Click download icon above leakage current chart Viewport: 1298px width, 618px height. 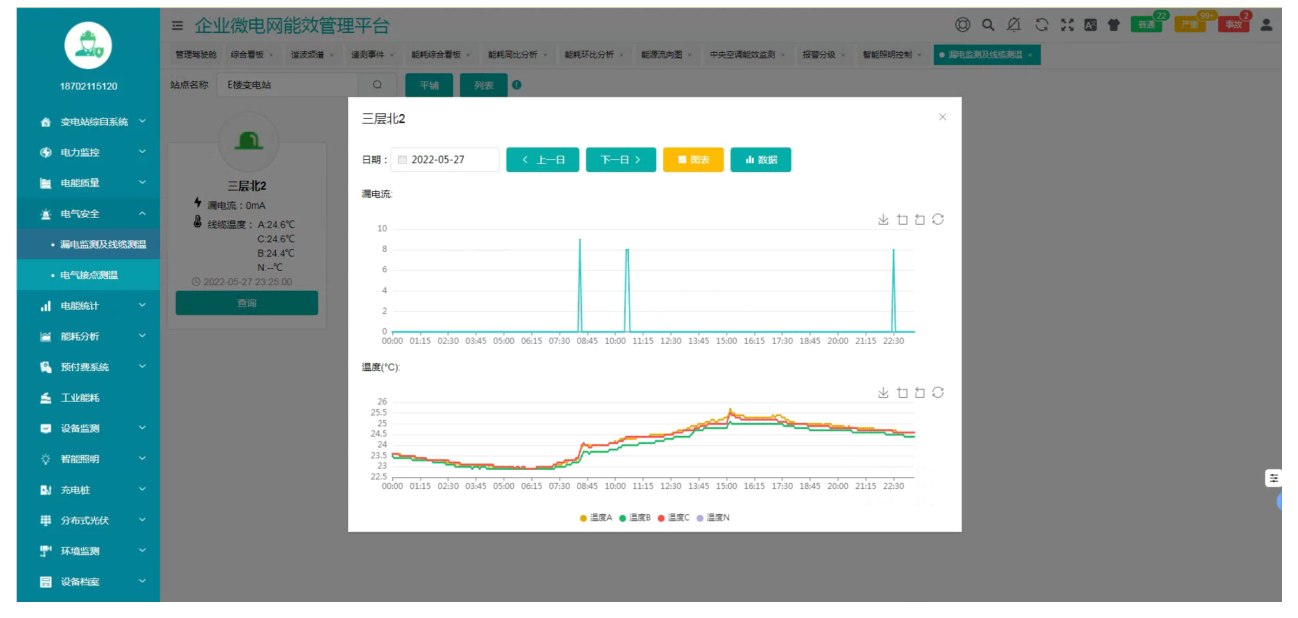(x=883, y=220)
